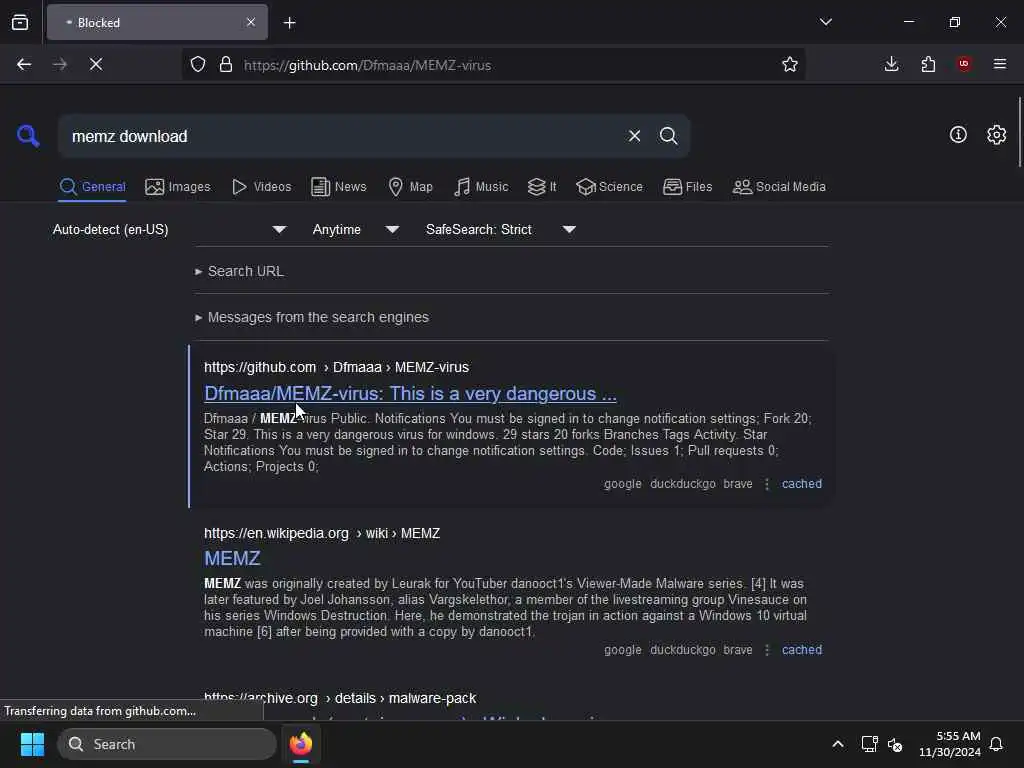Open cached version of GitHub result
1024x768 pixels.
802,484
